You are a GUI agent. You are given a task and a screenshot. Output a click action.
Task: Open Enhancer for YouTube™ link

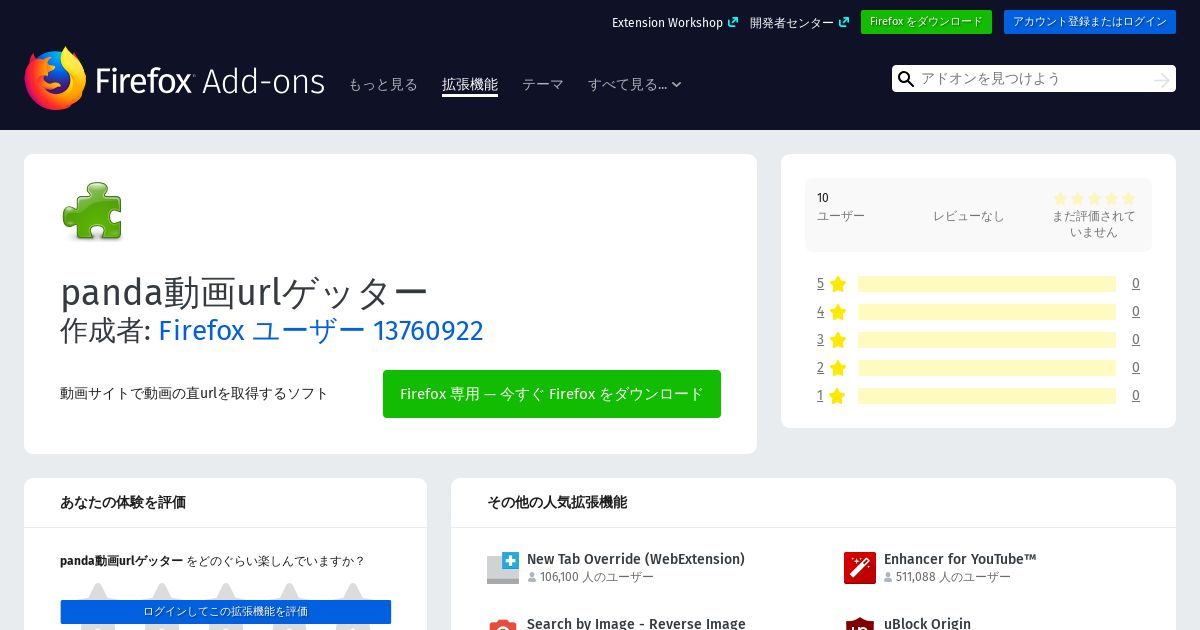tap(960, 559)
